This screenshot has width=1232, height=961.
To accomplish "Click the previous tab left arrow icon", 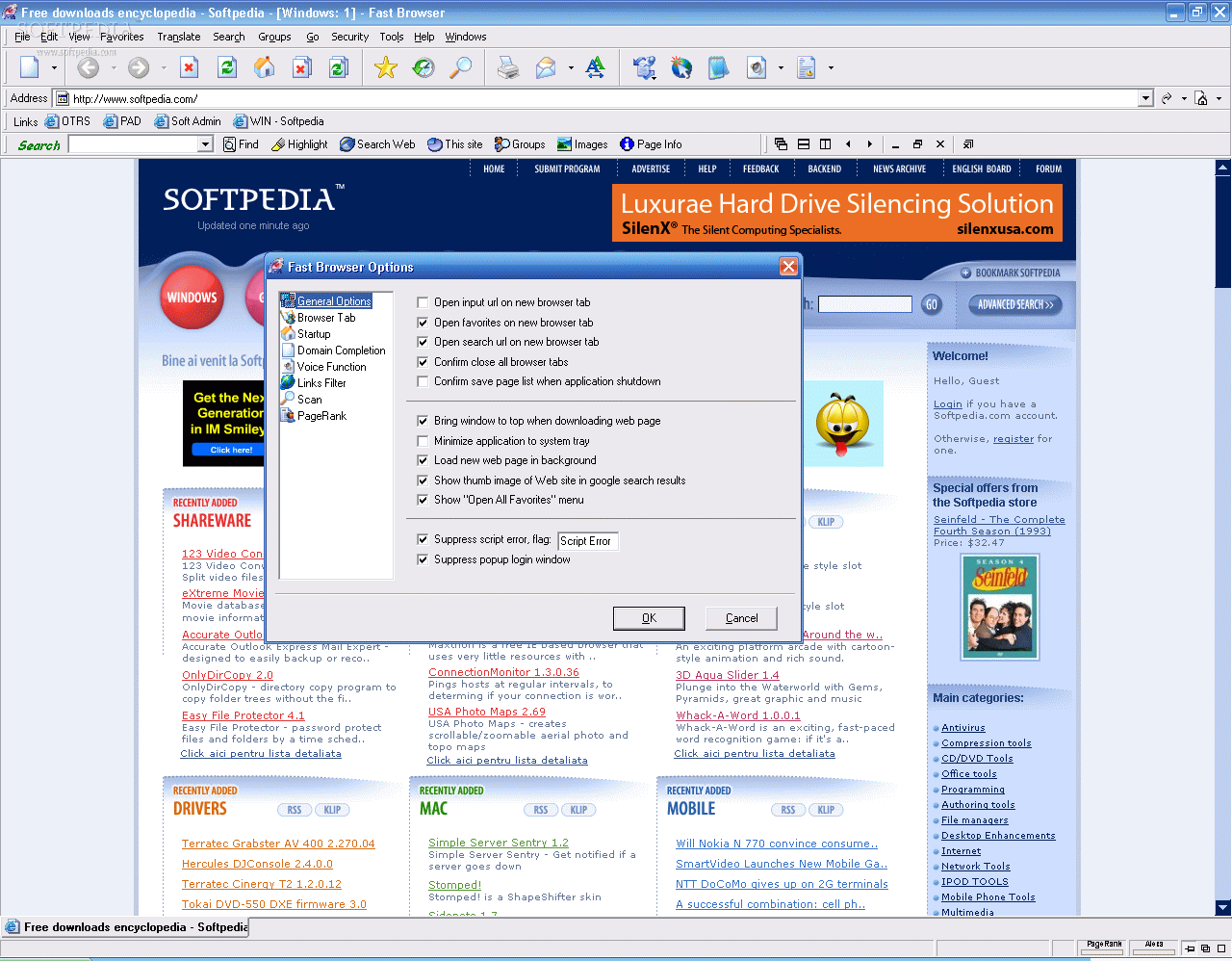I will tap(848, 144).
